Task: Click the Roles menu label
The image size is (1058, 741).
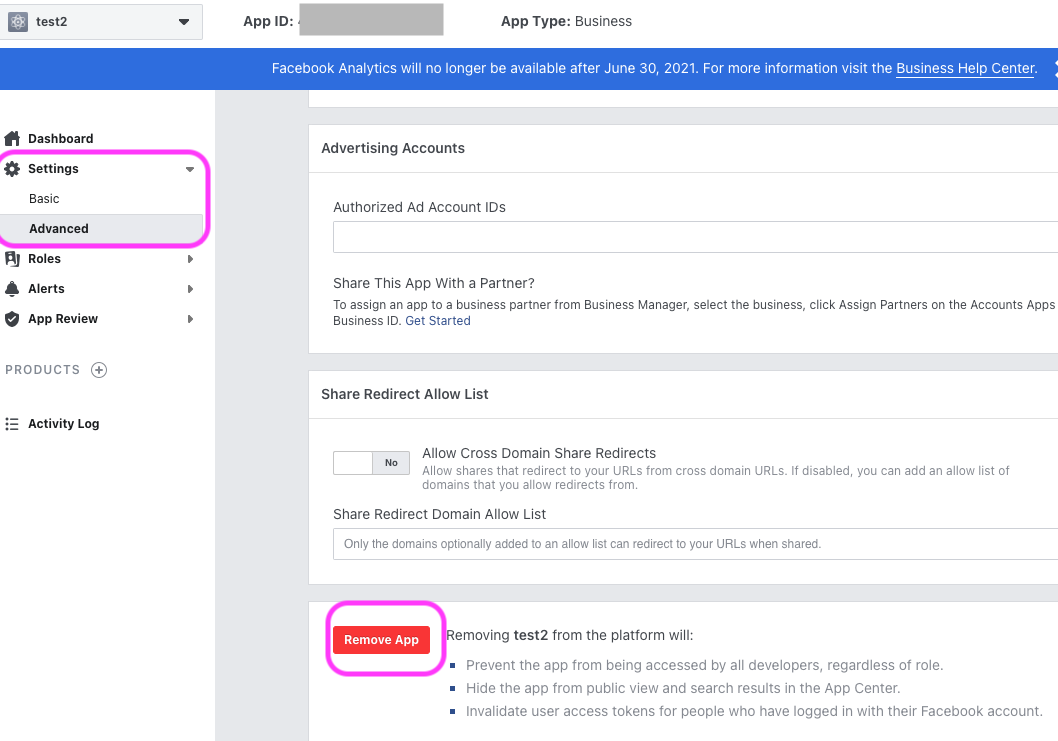Action: (45, 258)
